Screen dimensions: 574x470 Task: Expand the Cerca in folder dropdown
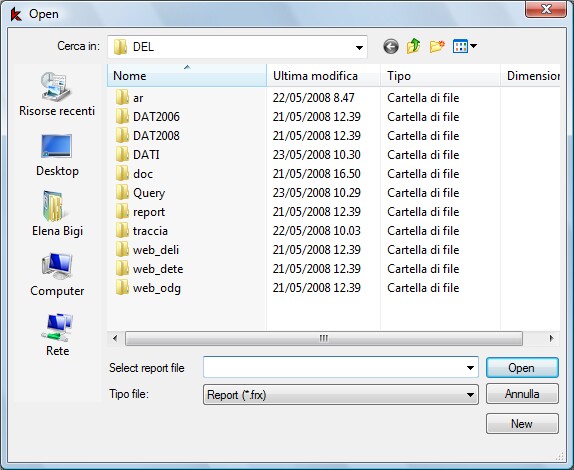pyautogui.click(x=359, y=47)
